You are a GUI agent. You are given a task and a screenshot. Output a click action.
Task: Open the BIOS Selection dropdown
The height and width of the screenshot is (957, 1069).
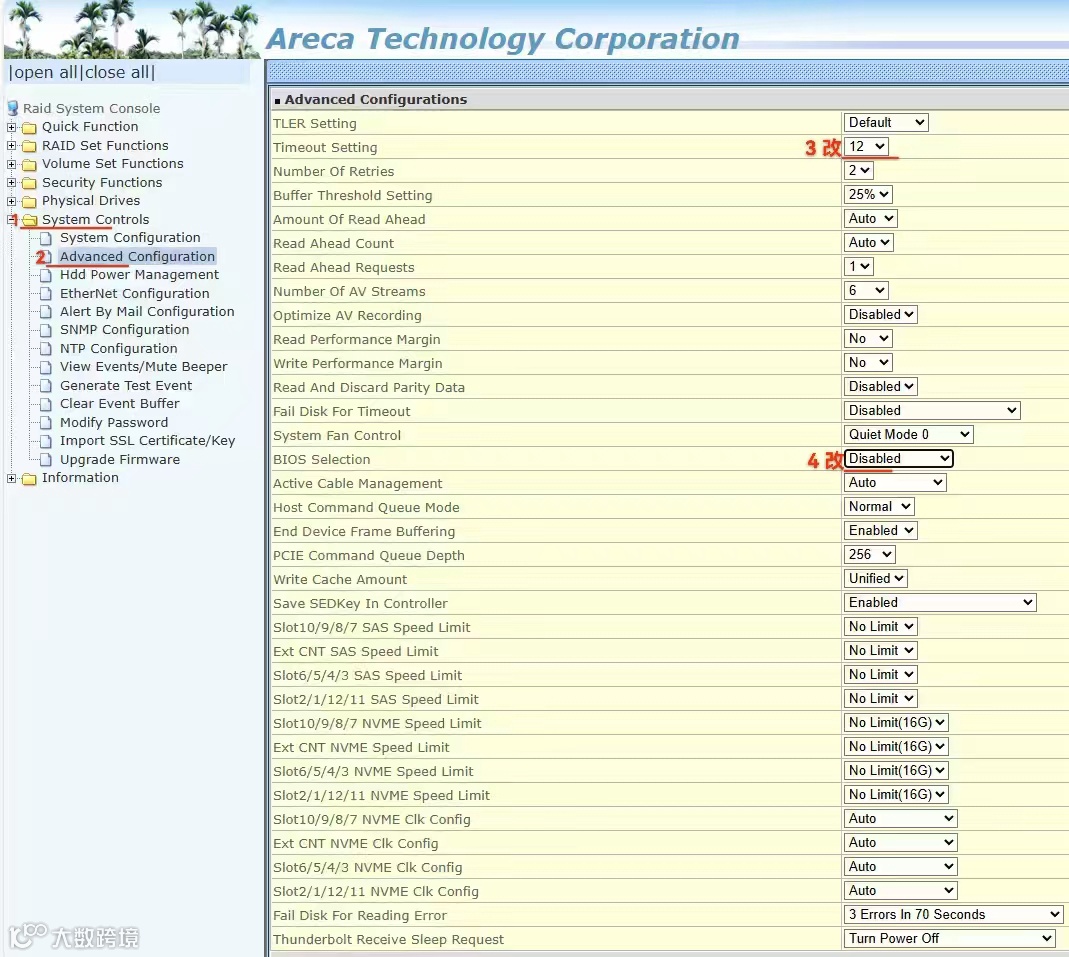pos(899,459)
